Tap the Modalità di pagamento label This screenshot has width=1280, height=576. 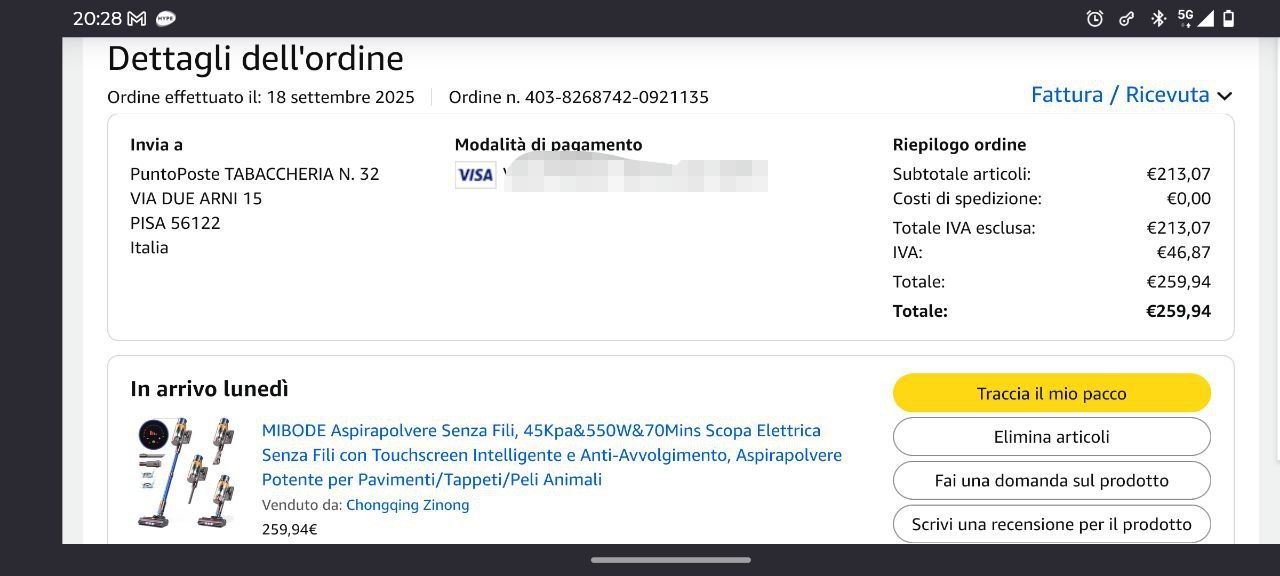(548, 145)
